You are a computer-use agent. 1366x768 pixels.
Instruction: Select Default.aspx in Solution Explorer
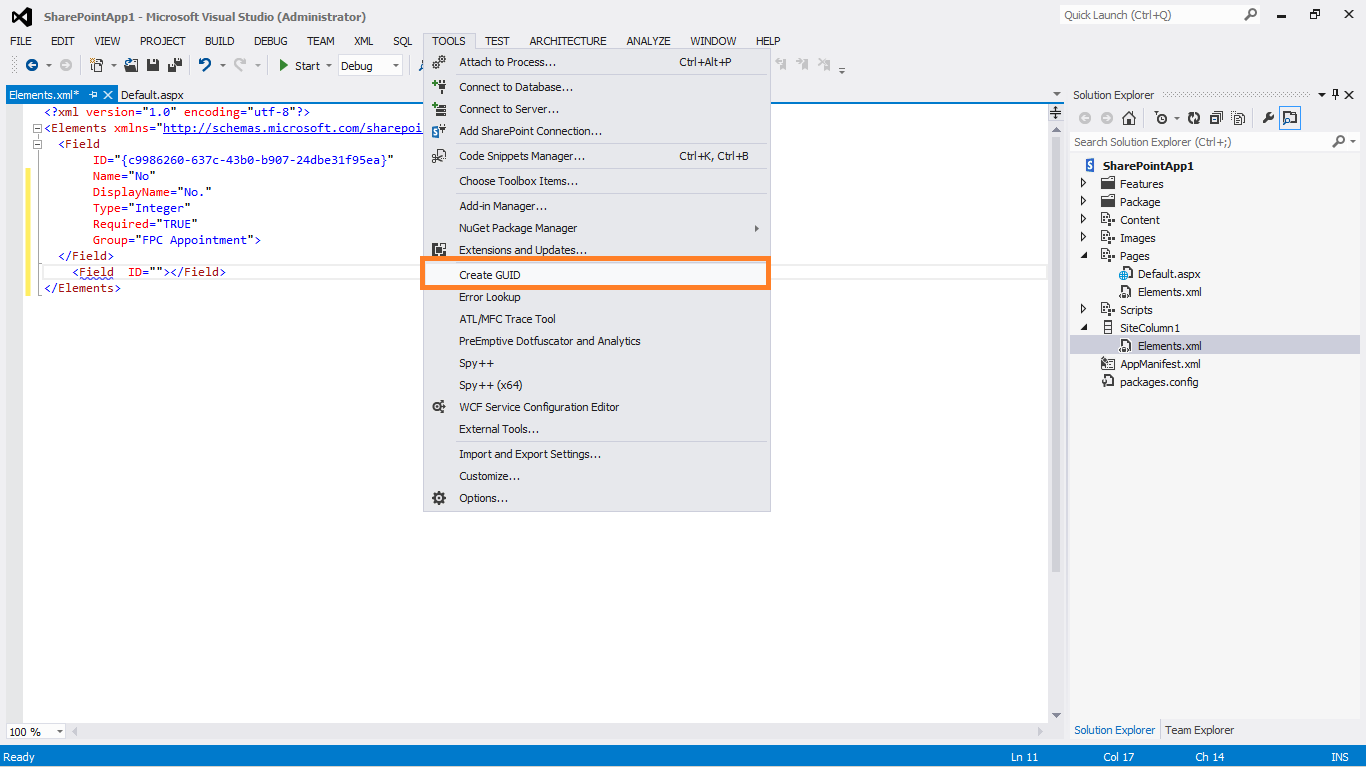pos(1168,274)
